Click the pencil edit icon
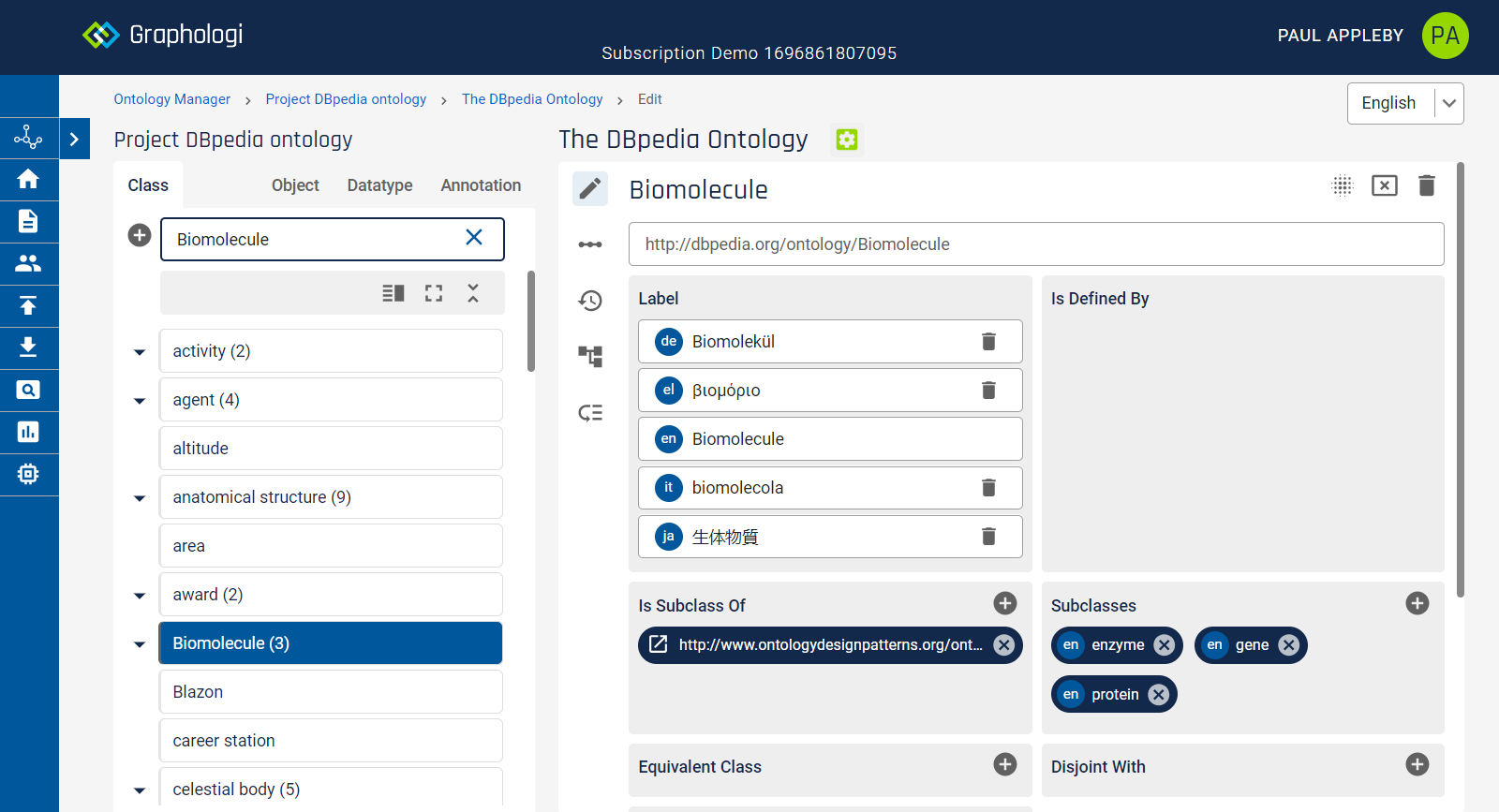The width and height of the screenshot is (1499, 812). pyautogui.click(x=590, y=189)
